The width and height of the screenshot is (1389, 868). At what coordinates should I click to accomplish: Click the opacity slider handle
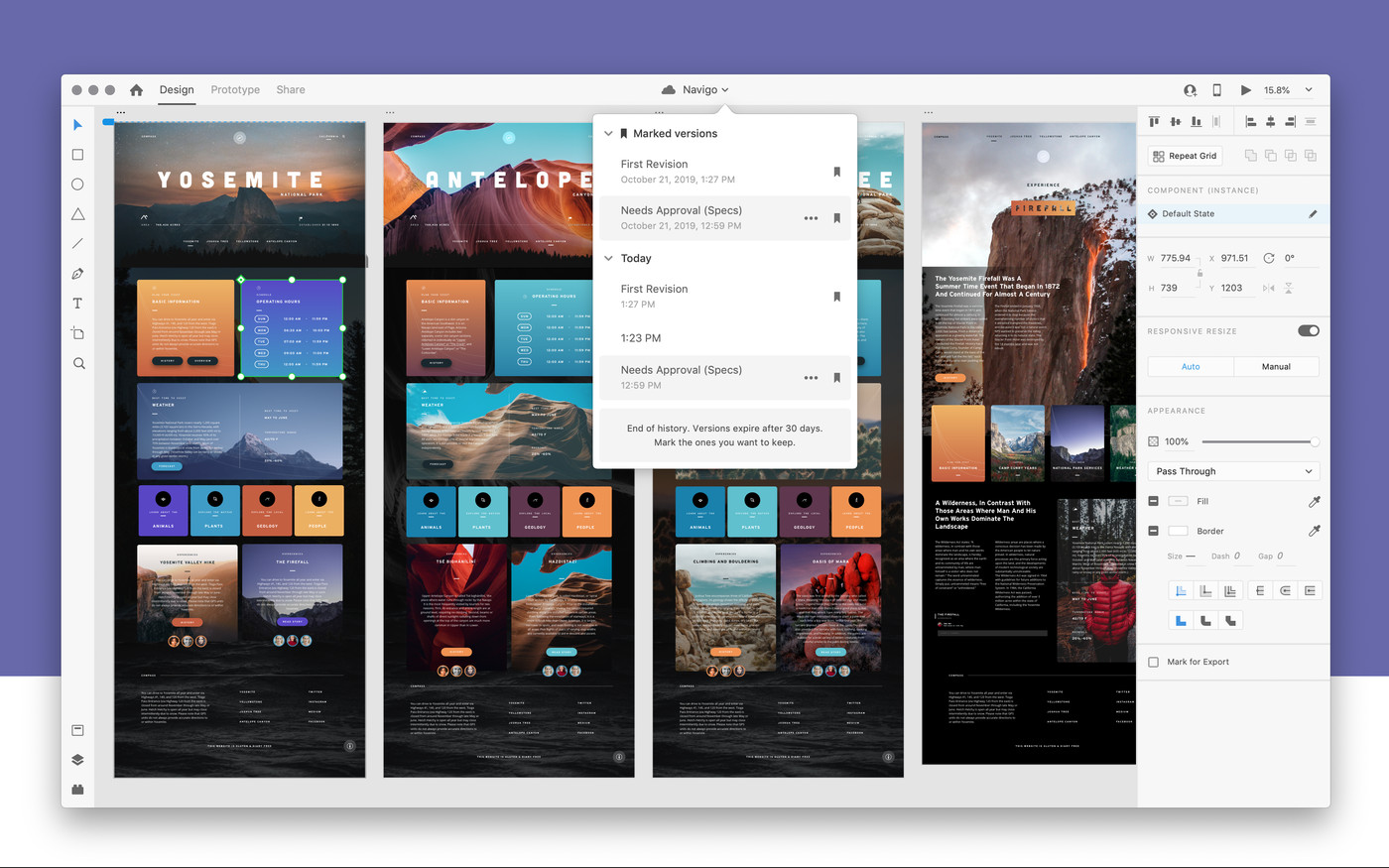tap(1315, 441)
